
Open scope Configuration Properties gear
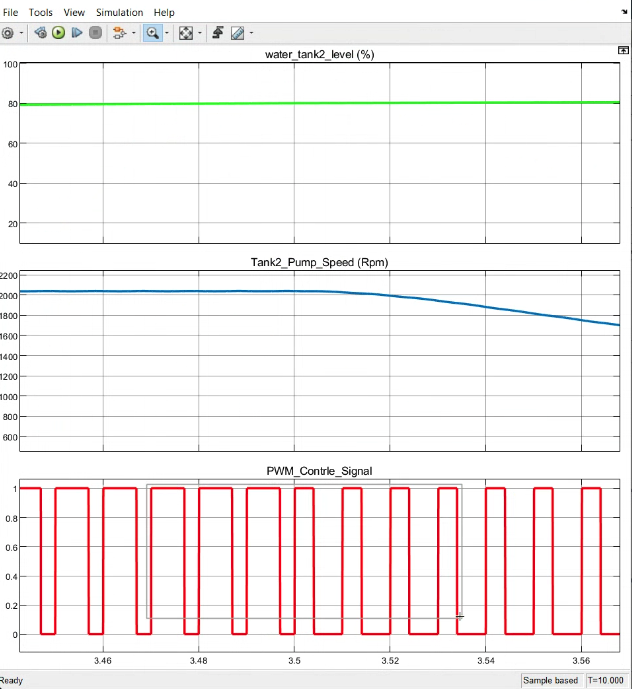pos(7,33)
